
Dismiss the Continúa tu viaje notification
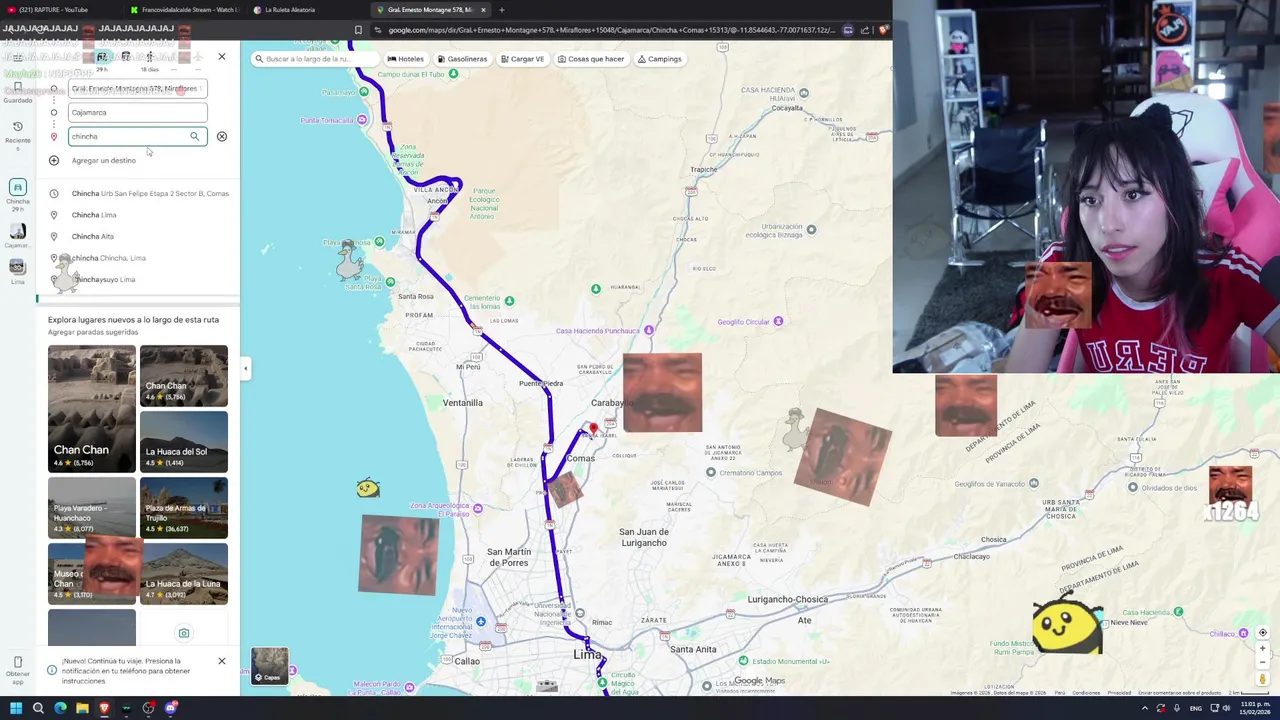222,661
